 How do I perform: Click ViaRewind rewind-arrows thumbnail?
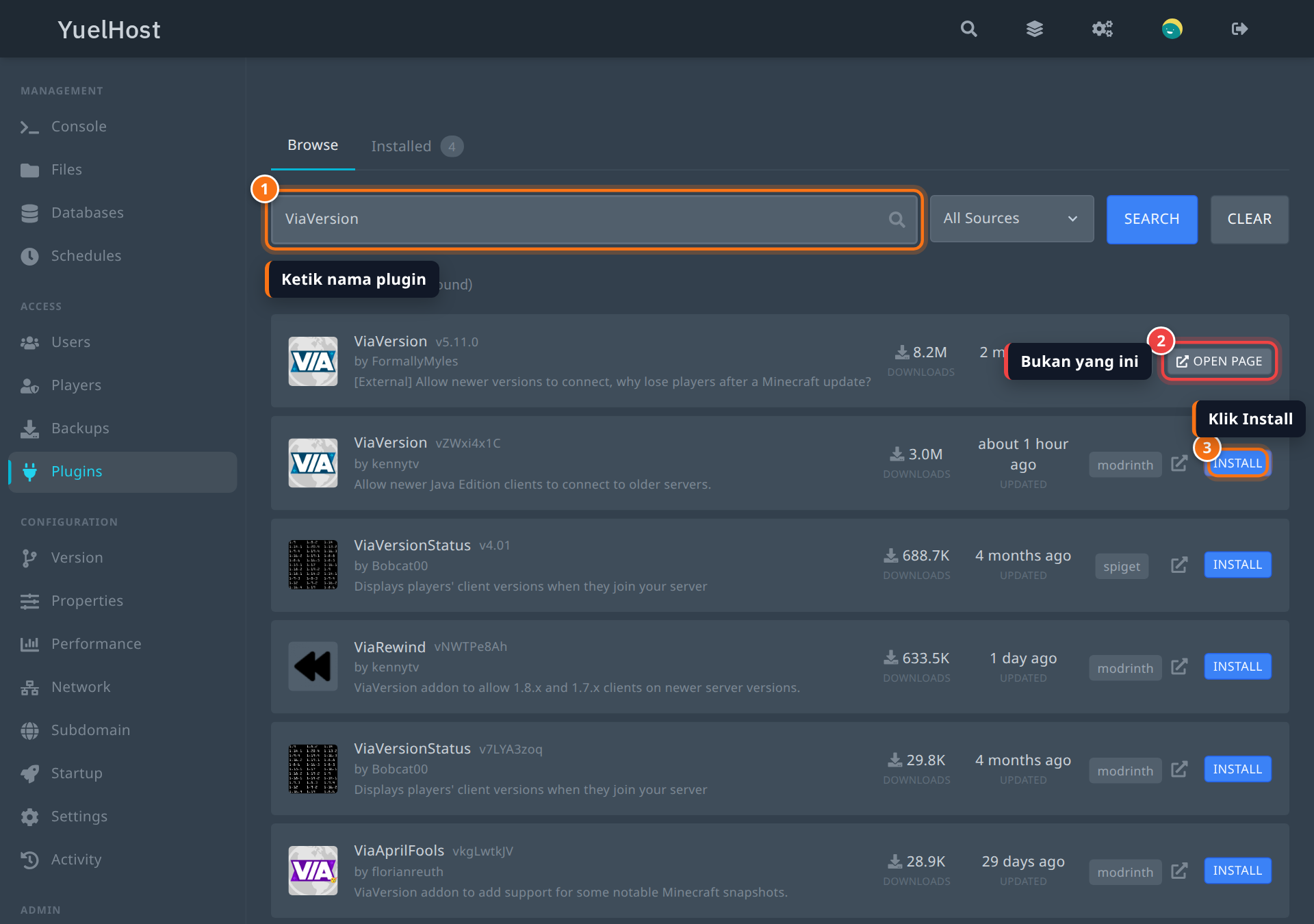pos(313,667)
